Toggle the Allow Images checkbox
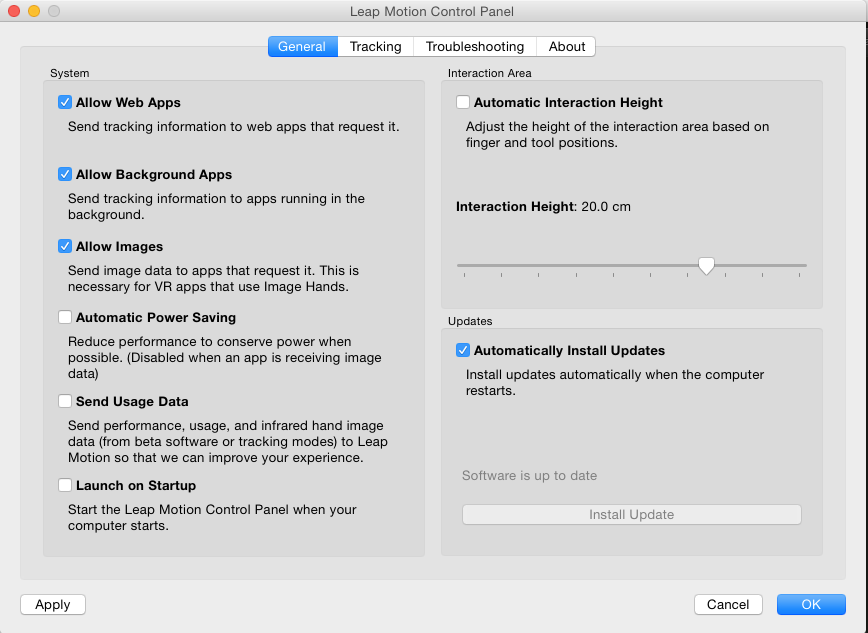The height and width of the screenshot is (633, 868). [x=65, y=246]
